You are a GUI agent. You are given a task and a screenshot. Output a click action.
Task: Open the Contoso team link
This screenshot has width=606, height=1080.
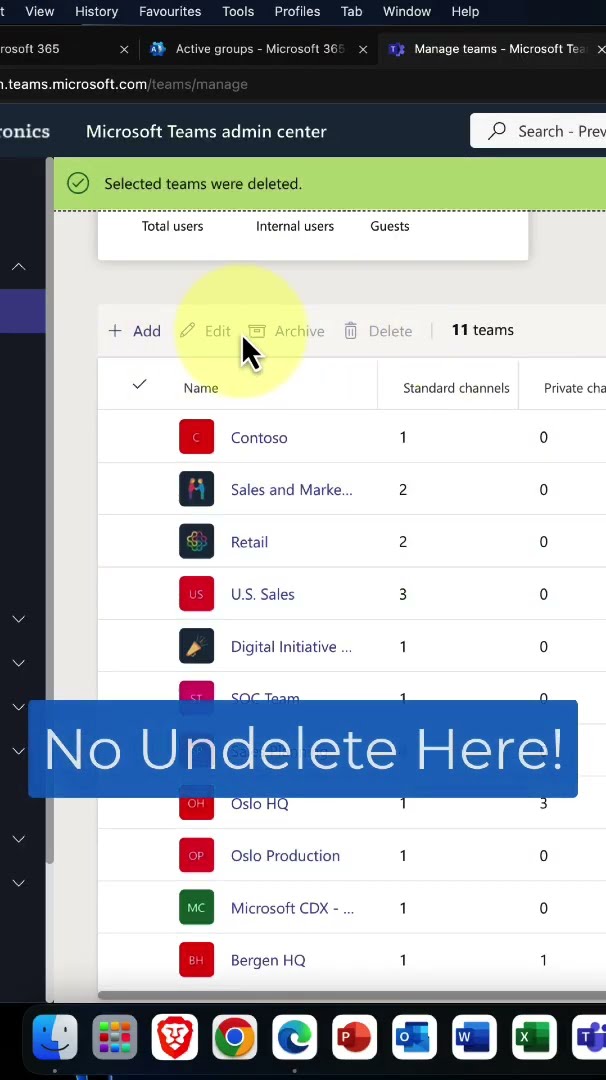pos(259,437)
